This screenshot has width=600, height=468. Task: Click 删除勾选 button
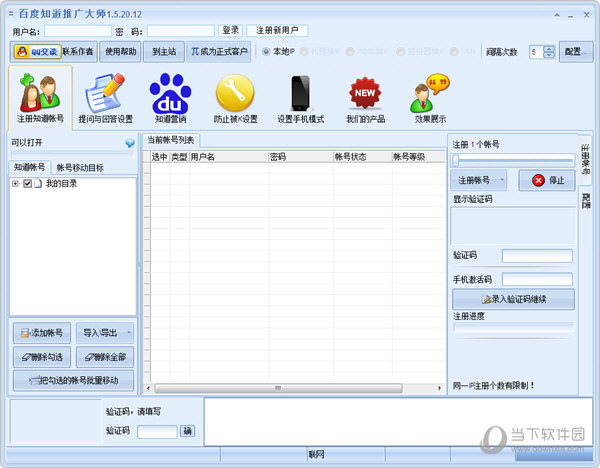42,357
